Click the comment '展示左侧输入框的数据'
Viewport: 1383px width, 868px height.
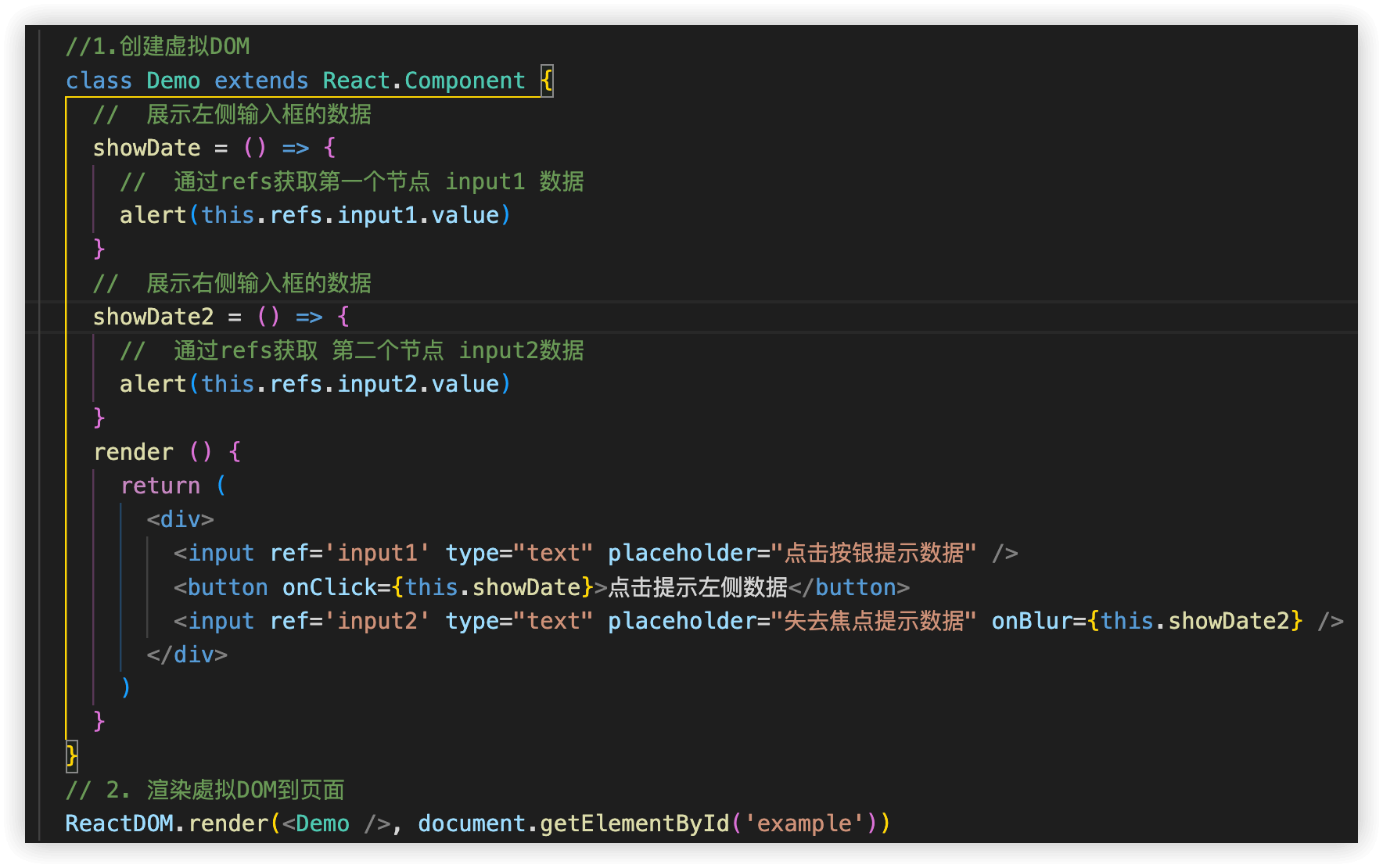[x=259, y=115]
